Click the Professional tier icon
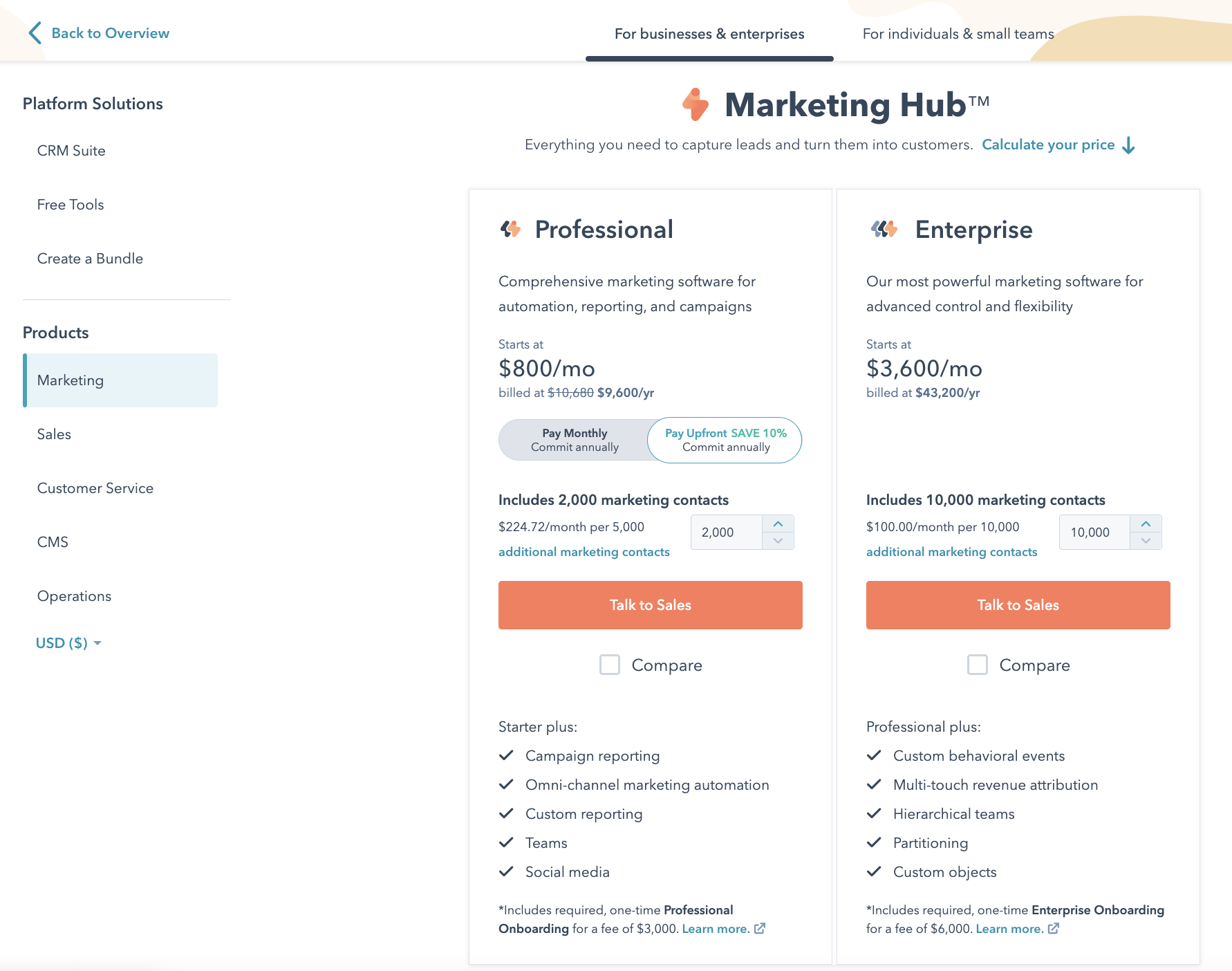1232x971 pixels. (x=511, y=229)
